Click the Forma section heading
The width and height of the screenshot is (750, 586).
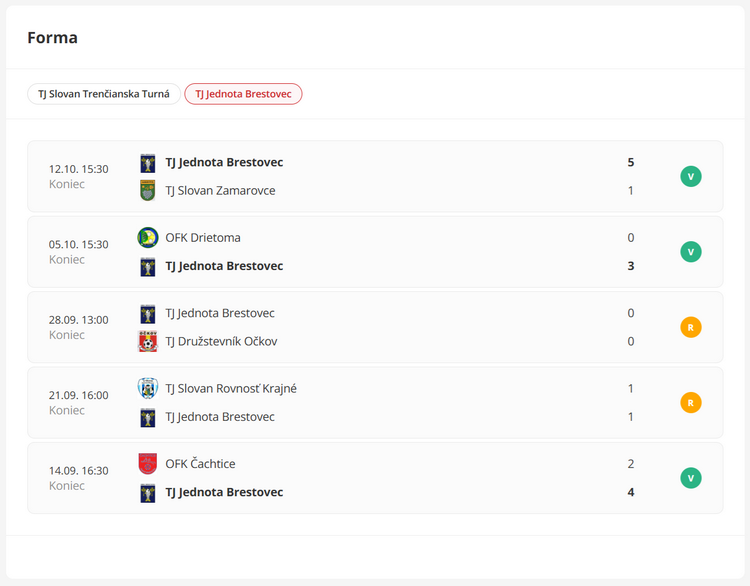pos(53,38)
